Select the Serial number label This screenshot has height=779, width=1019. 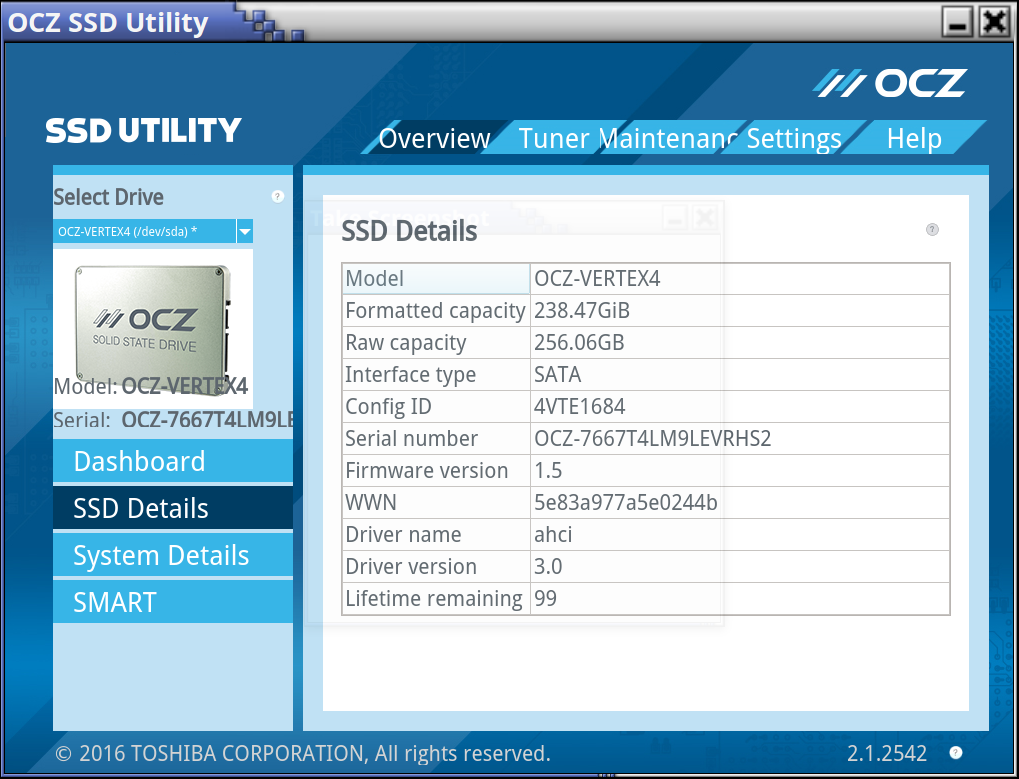coord(436,439)
